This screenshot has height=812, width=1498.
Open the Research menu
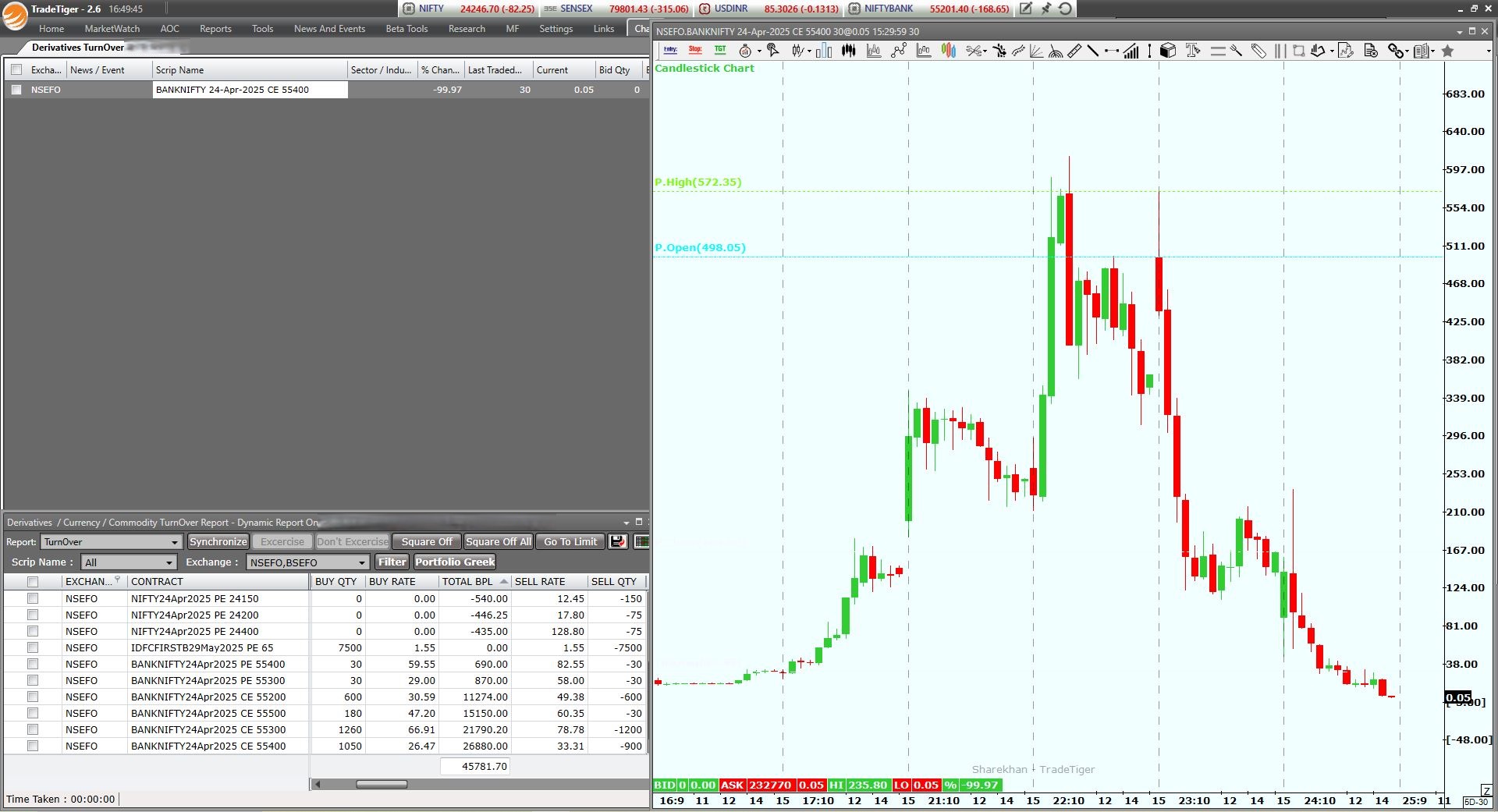[x=467, y=29]
